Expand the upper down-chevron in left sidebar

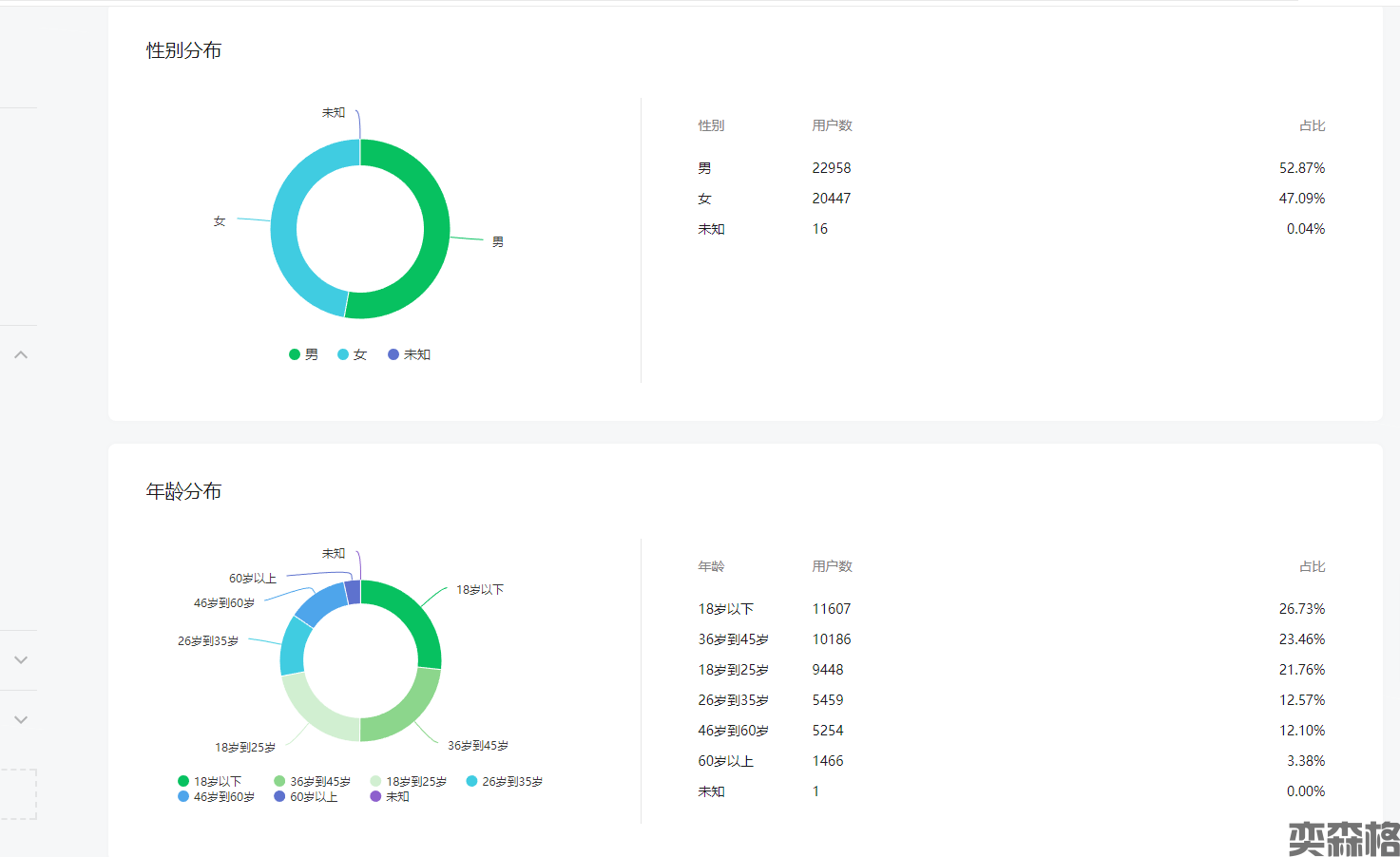click(21, 659)
